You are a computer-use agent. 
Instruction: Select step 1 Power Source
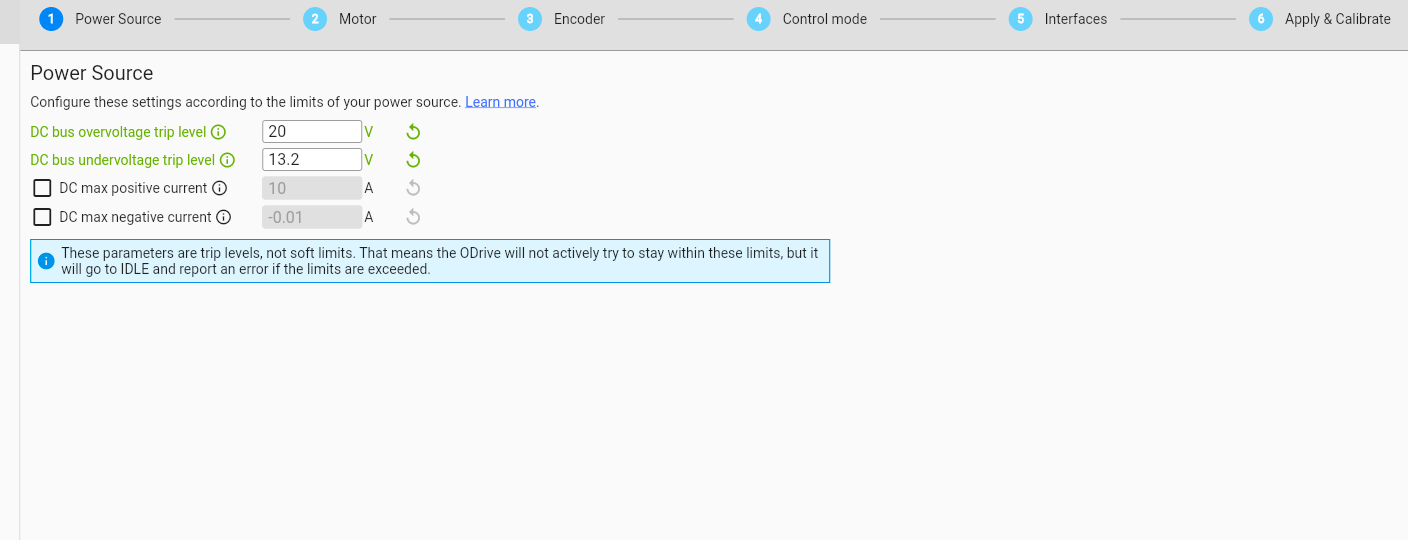100,19
